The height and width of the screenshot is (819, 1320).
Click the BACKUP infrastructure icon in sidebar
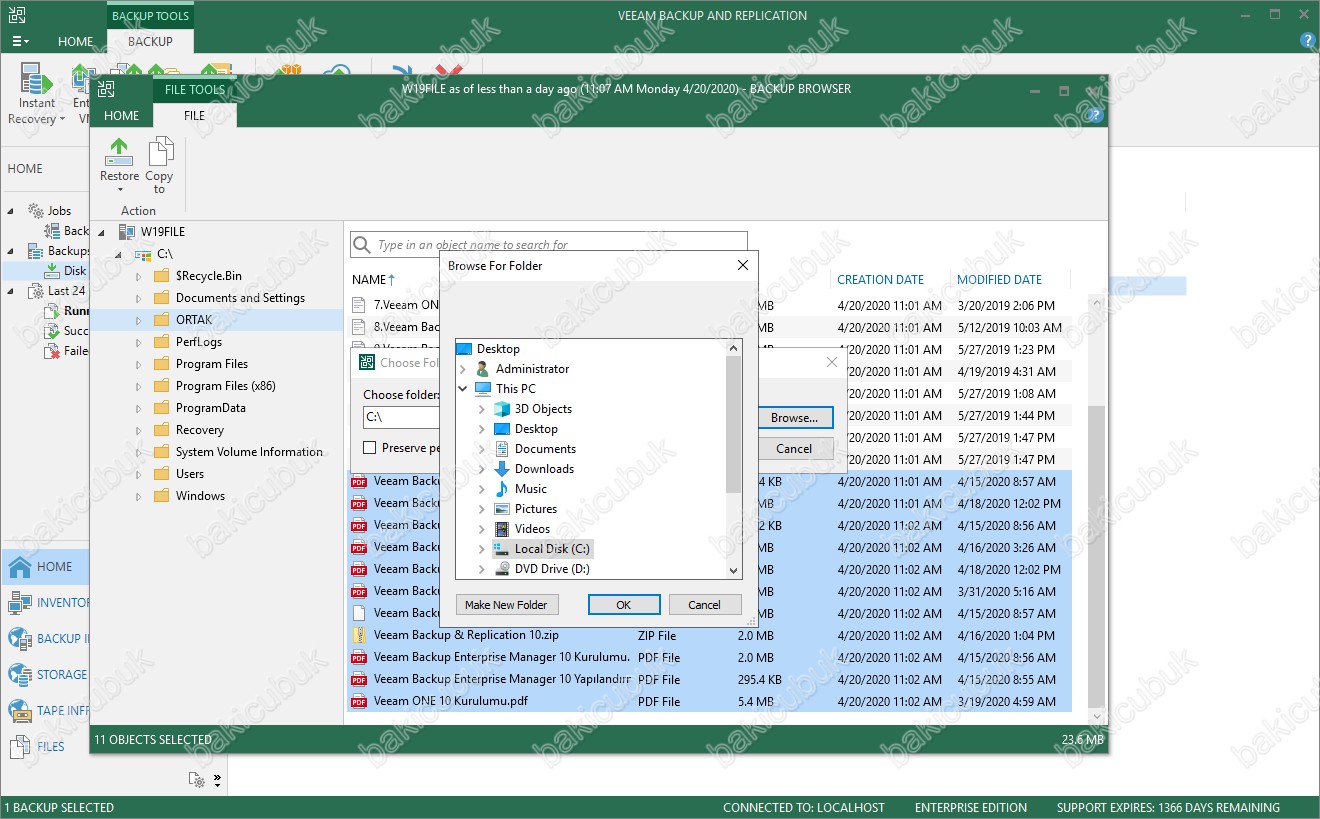[x=20, y=639]
